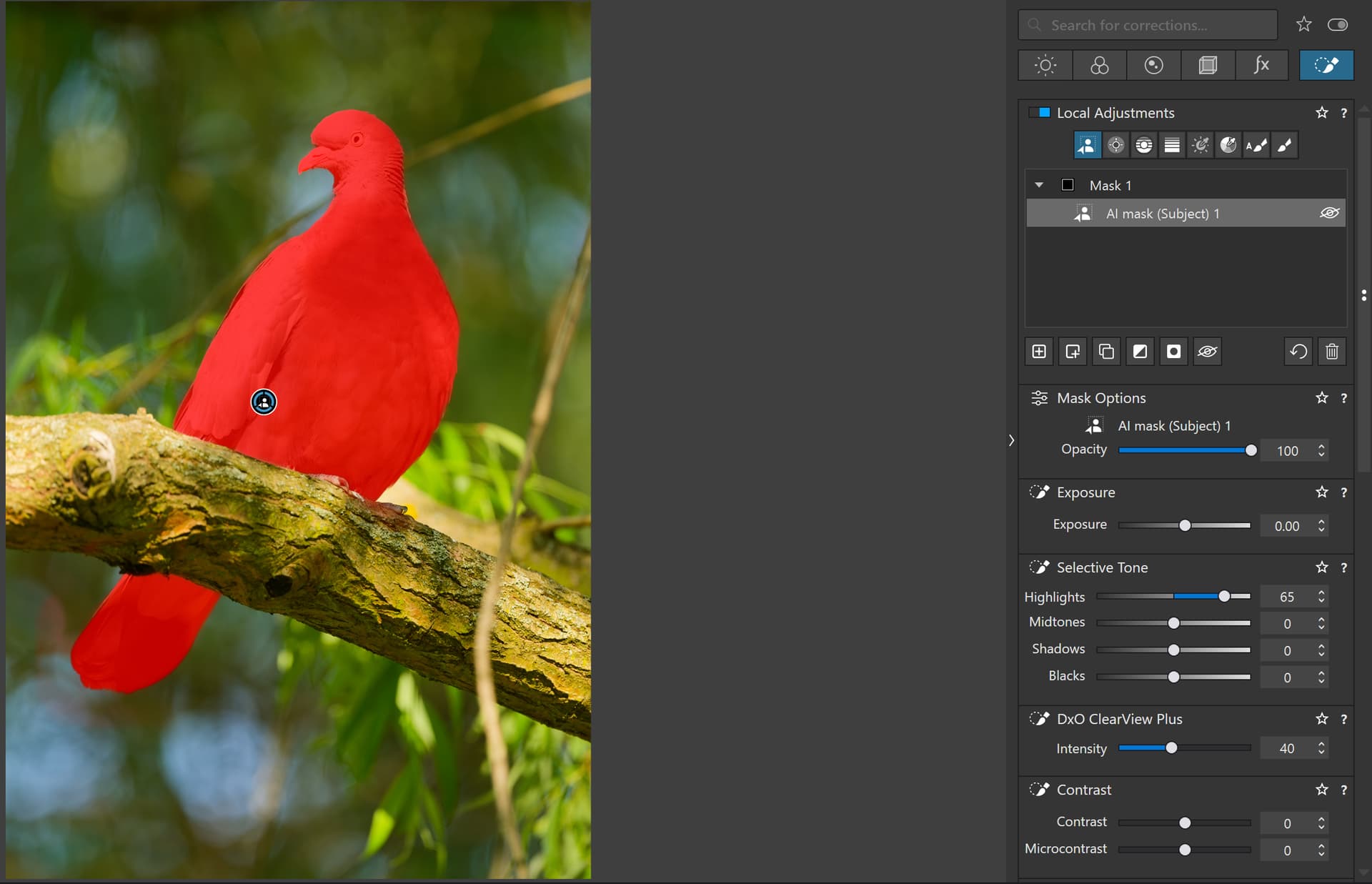The height and width of the screenshot is (884, 1372).
Task: Pick the Auto Mask brush tool
Action: click(1256, 146)
